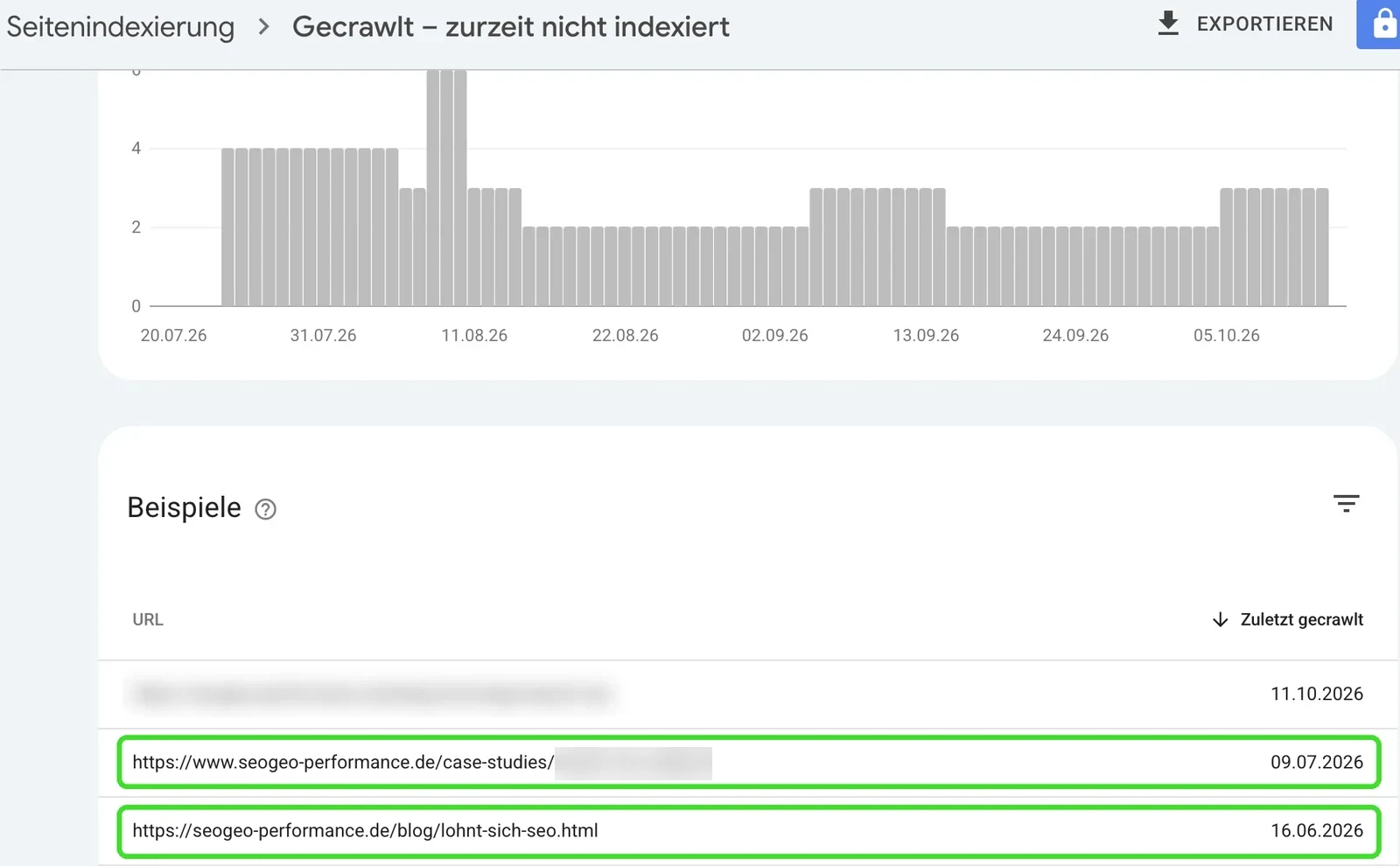Screen dimensions: 1400x866
Task: Click the date 16.06.2026
Action: 1317,830
